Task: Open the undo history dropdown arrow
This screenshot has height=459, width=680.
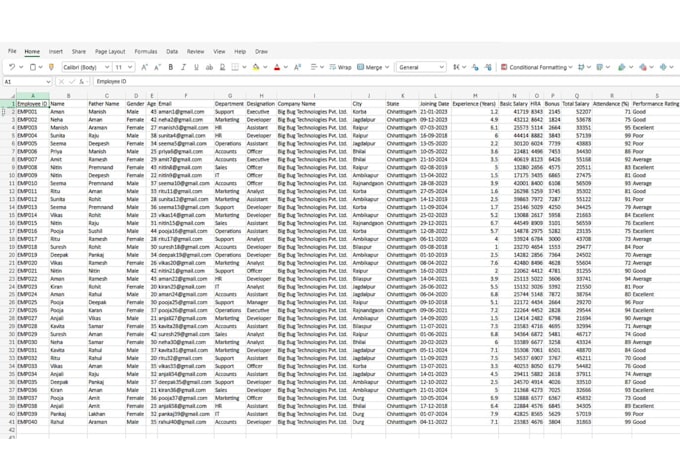Action: click(21, 67)
